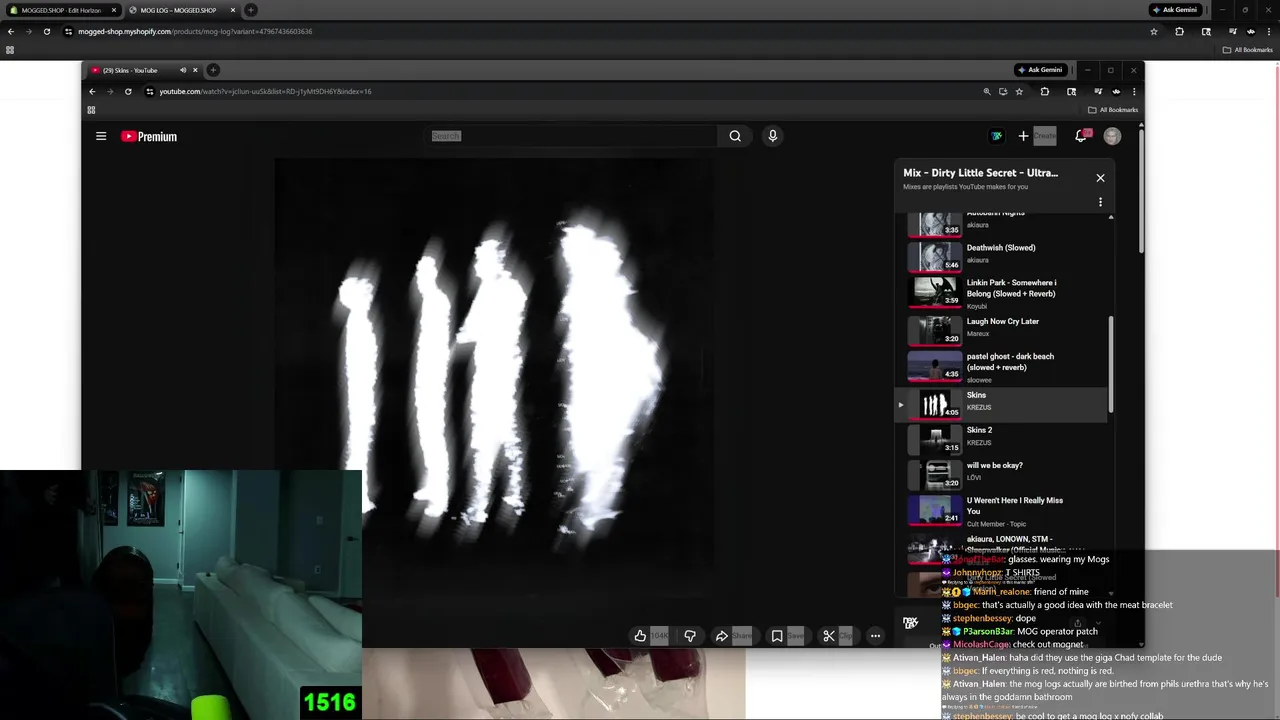View site info for mogged-shop.myshopify.com

[x=68, y=31]
